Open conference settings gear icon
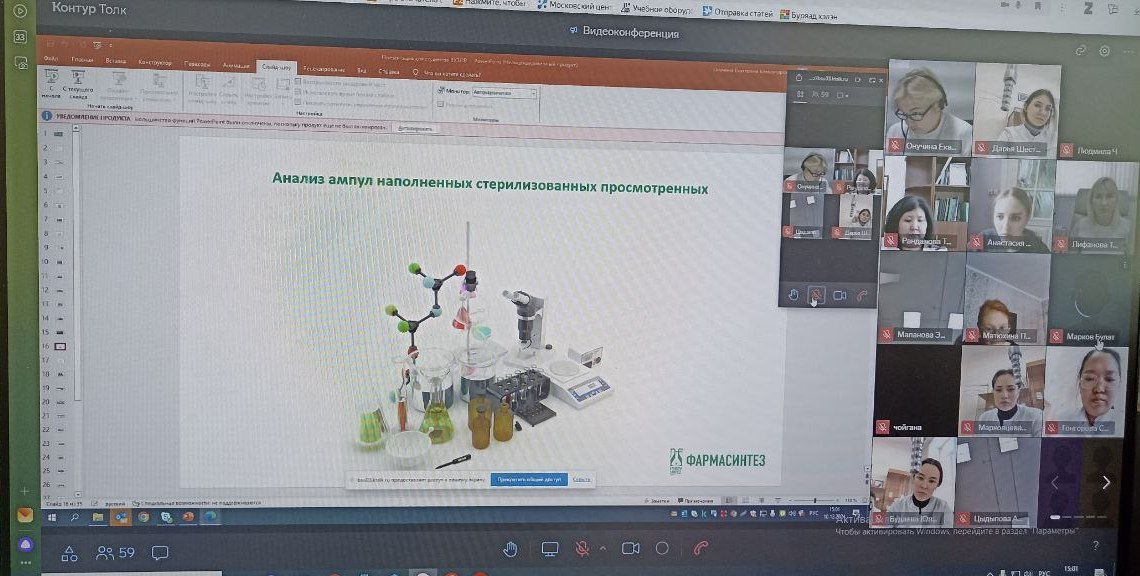This screenshot has height=576, width=1140. 1104,51
